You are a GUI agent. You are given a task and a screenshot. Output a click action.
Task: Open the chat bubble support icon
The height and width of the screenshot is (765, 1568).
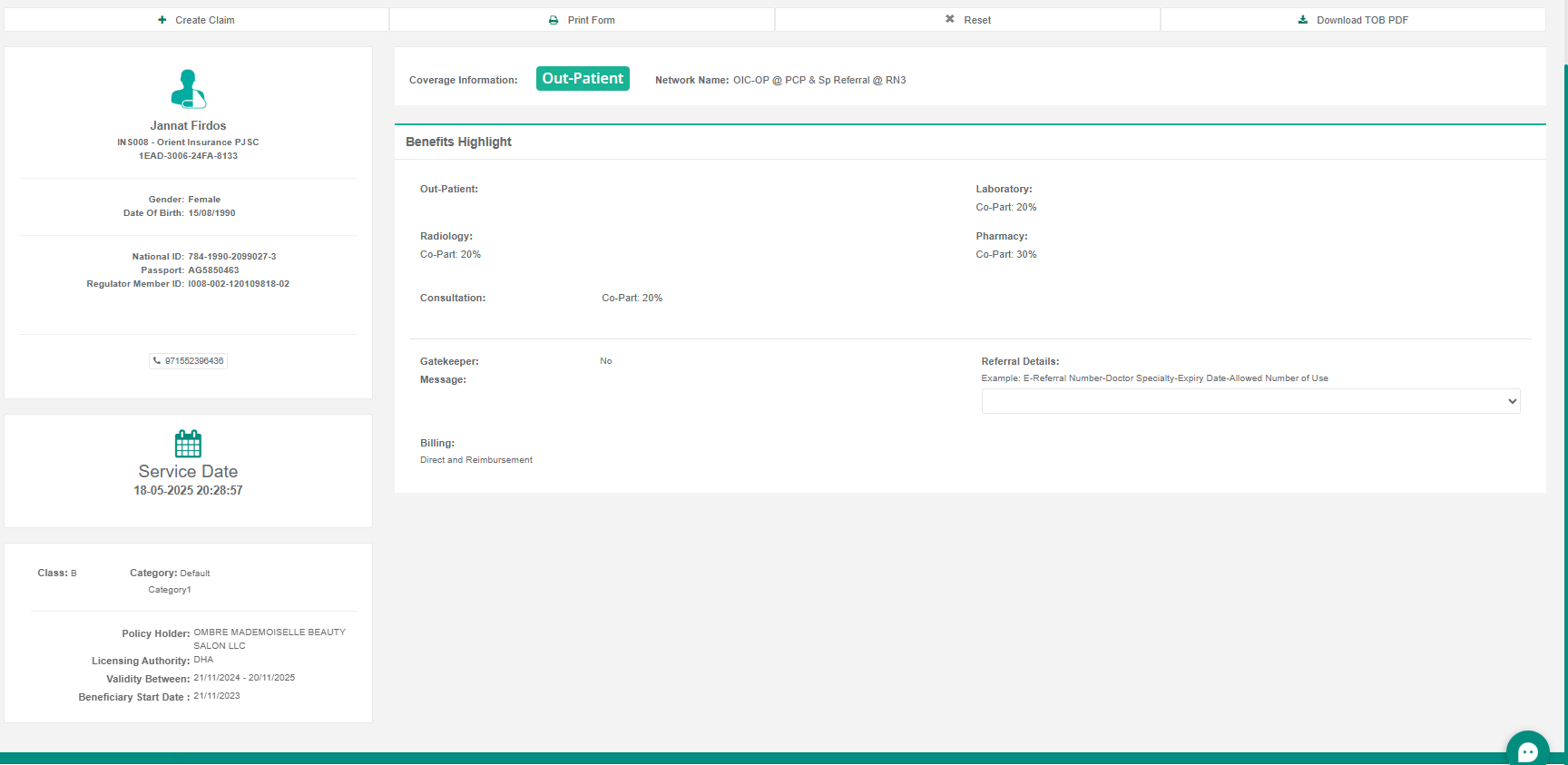click(x=1528, y=751)
